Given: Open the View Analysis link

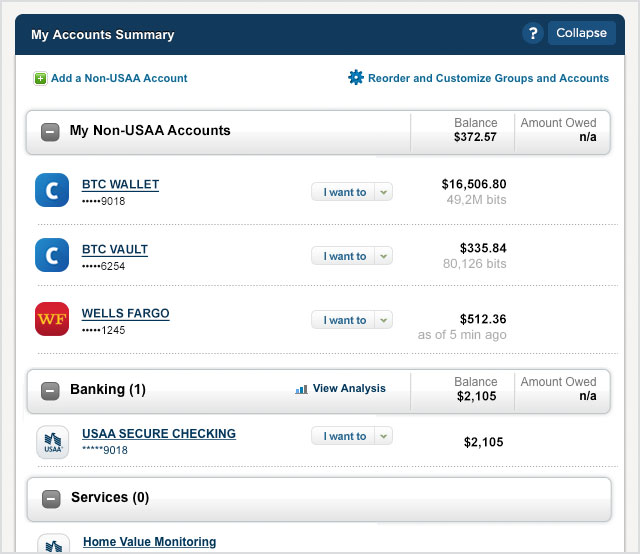Looking at the screenshot, I should click(349, 388).
